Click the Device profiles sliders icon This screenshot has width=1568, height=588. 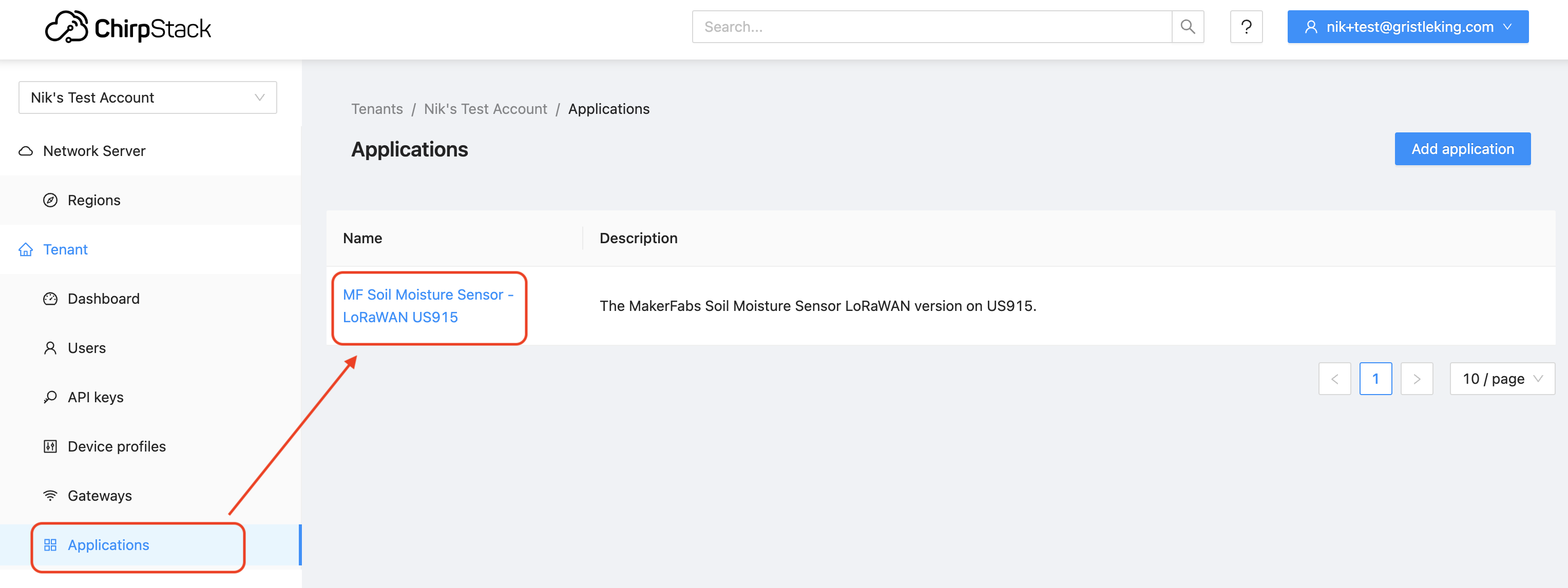[x=50, y=446]
